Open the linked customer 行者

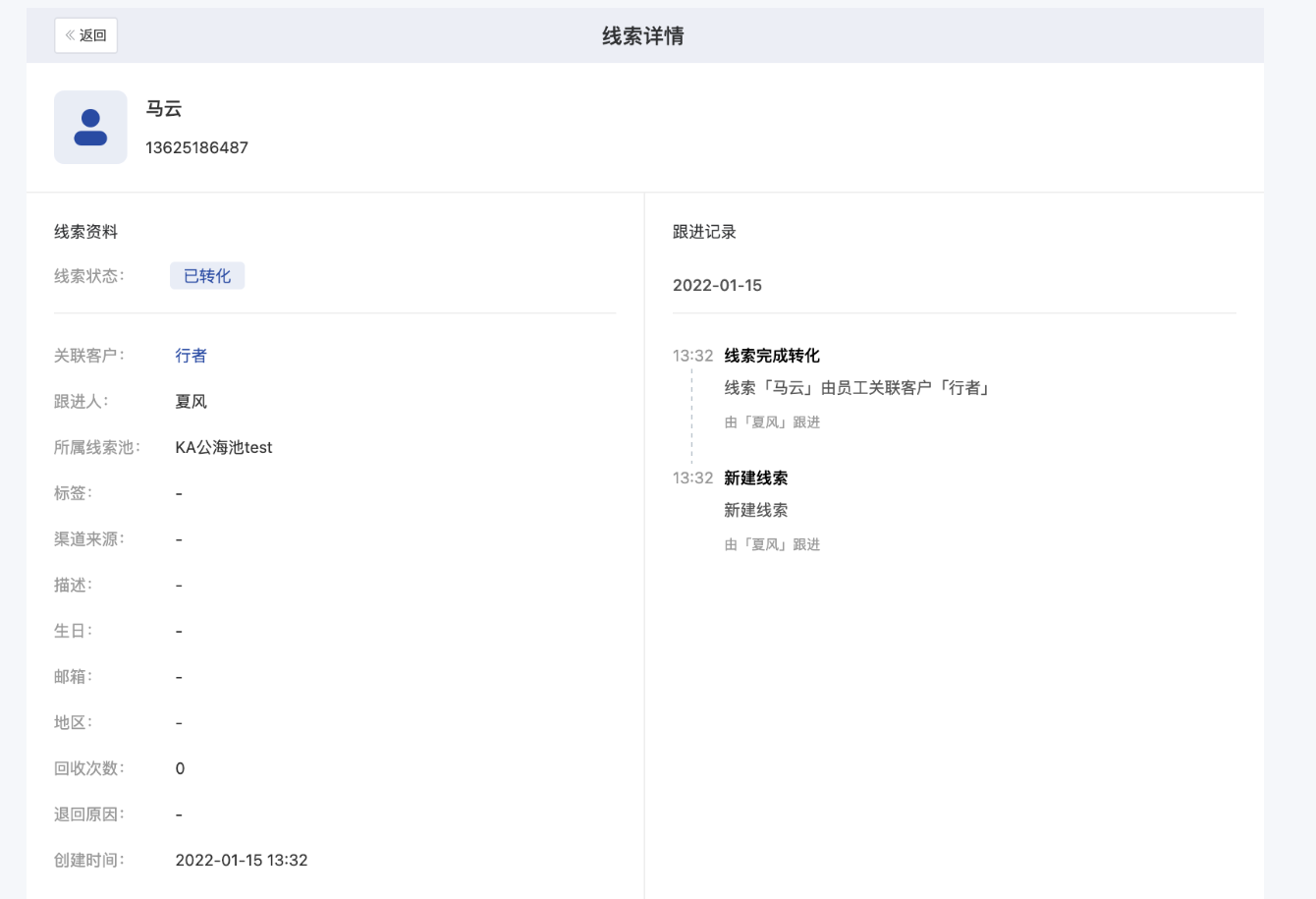[191, 356]
